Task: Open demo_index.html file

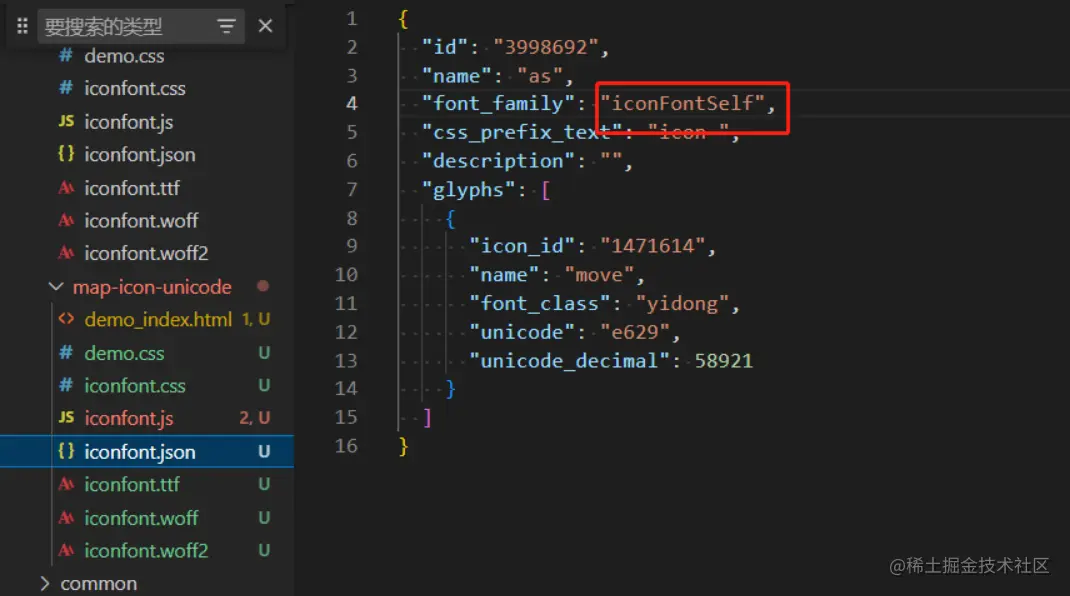Action: click(158, 320)
